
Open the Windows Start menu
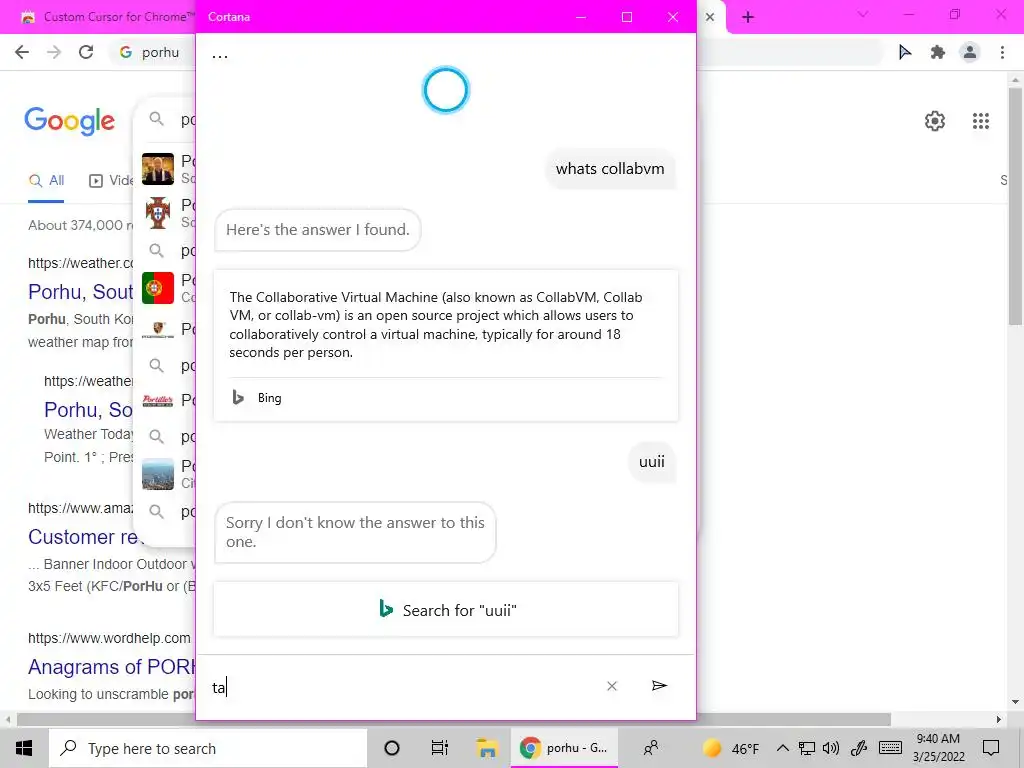[24, 748]
